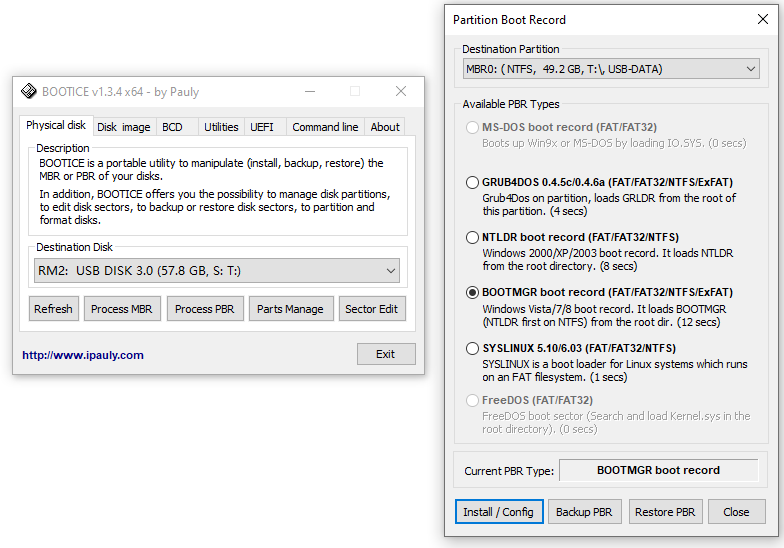Open Command line tab
Image resolution: width=784 pixels, height=548 pixels.
coord(325,127)
